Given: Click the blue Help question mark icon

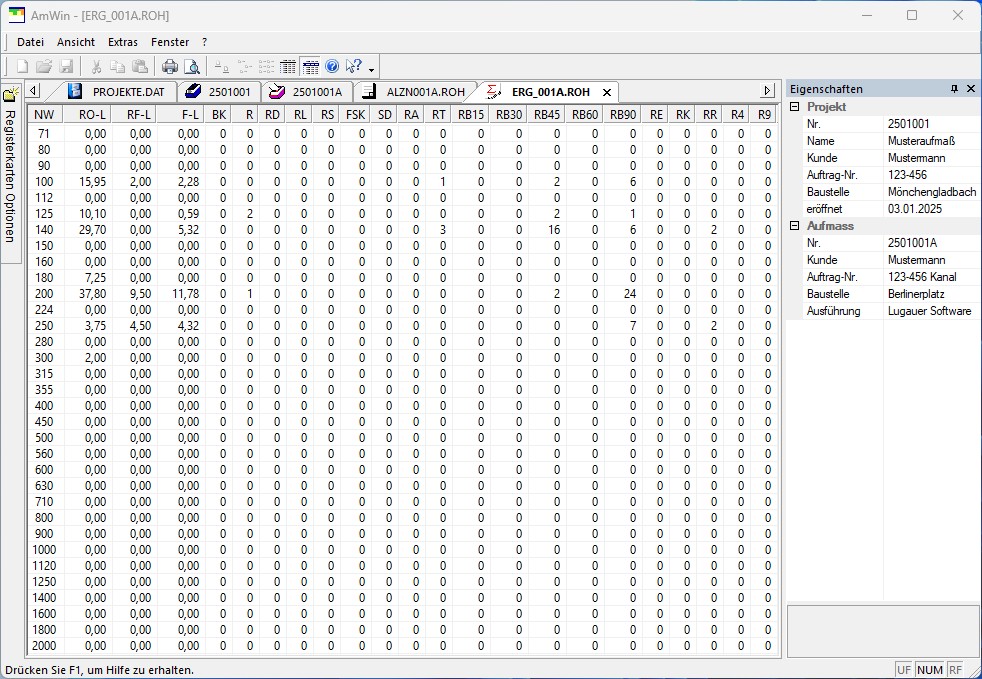Looking at the screenshot, I should [332, 66].
